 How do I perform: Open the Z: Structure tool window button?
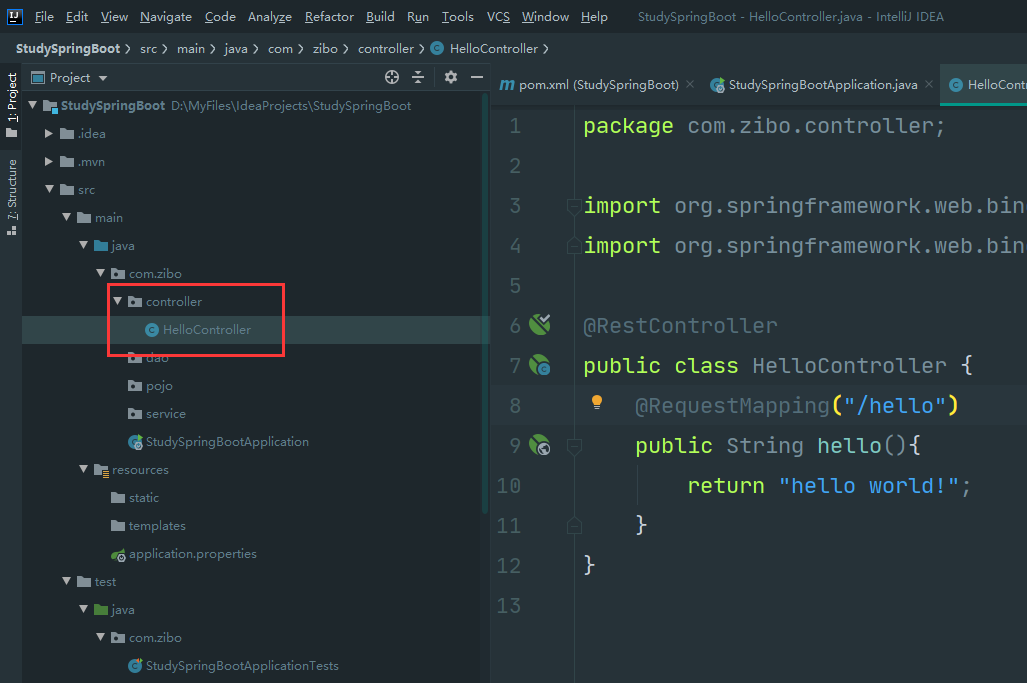12,196
